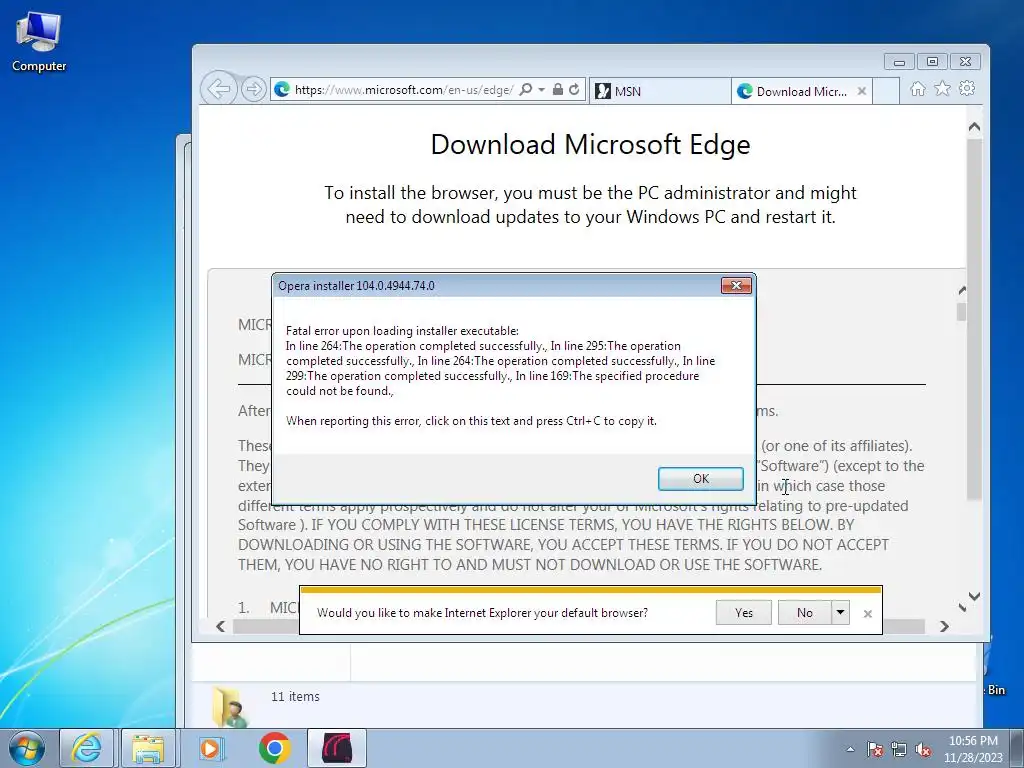Click the Edge favicon in address bar
The width and height of the screenshot is (1024, 768).
click(x=282, y=89)
